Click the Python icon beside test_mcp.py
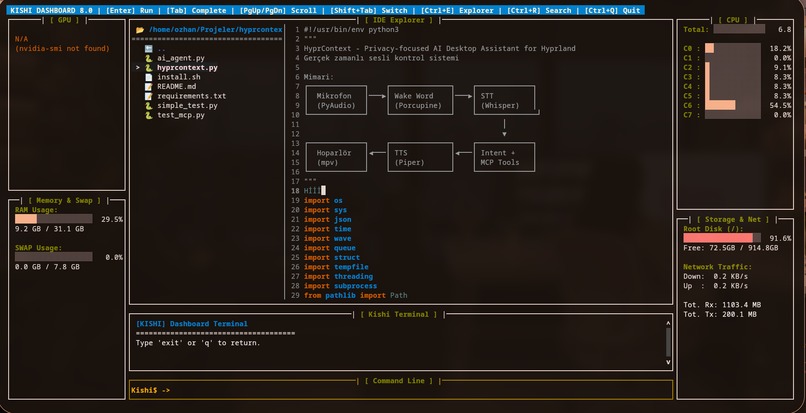 tap(149, 115)
